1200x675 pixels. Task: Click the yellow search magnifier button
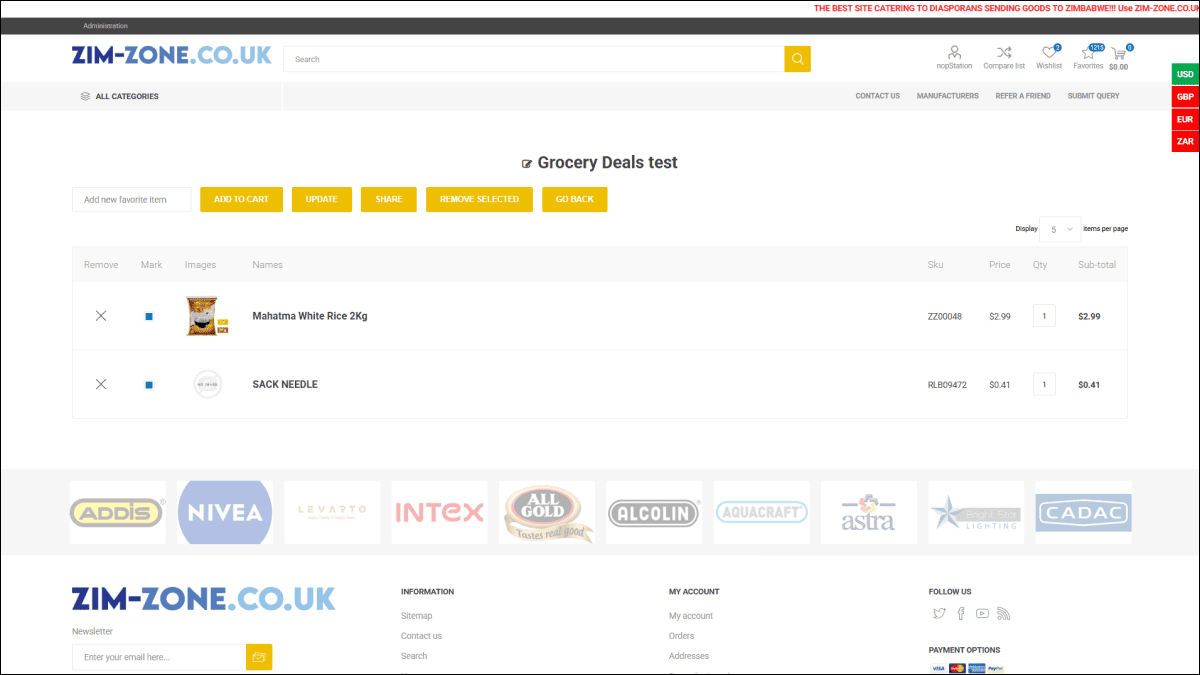797,59
